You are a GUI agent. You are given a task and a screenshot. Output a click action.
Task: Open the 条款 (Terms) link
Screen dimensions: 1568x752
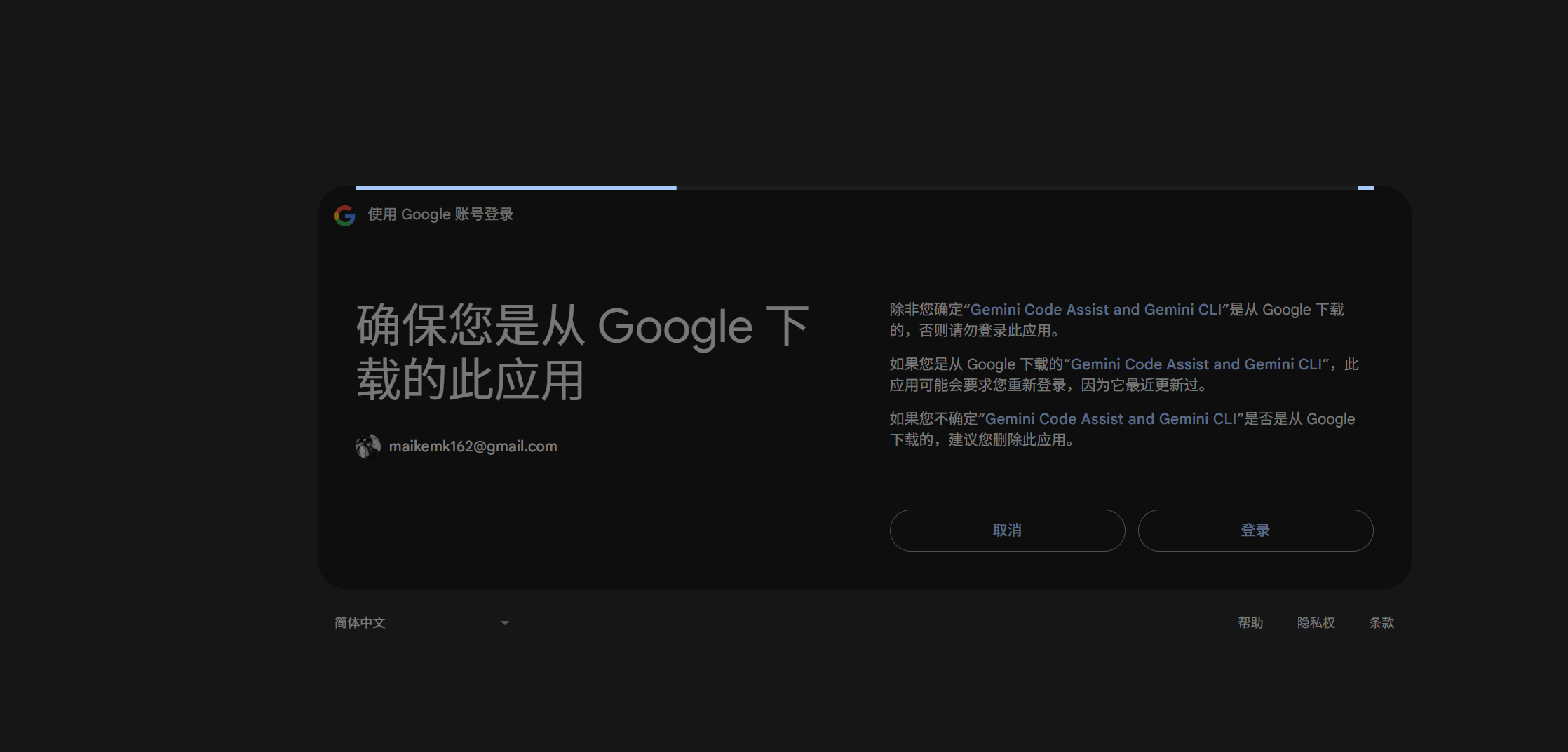click(1381, 622)
